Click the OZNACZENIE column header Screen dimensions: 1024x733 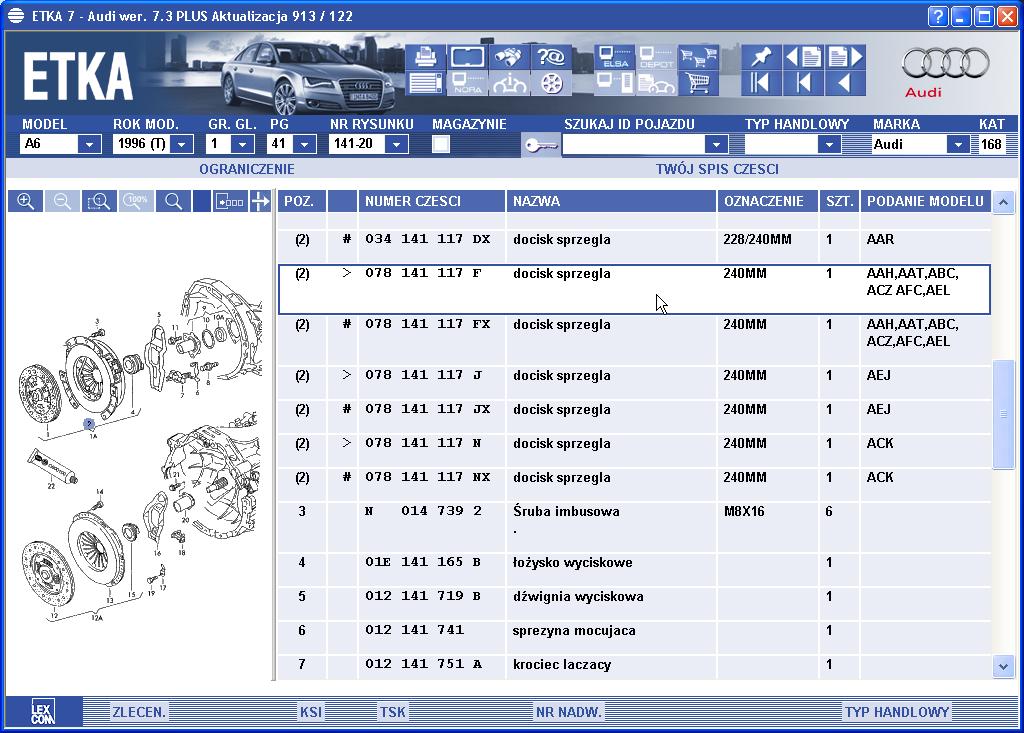click(768, 201)
